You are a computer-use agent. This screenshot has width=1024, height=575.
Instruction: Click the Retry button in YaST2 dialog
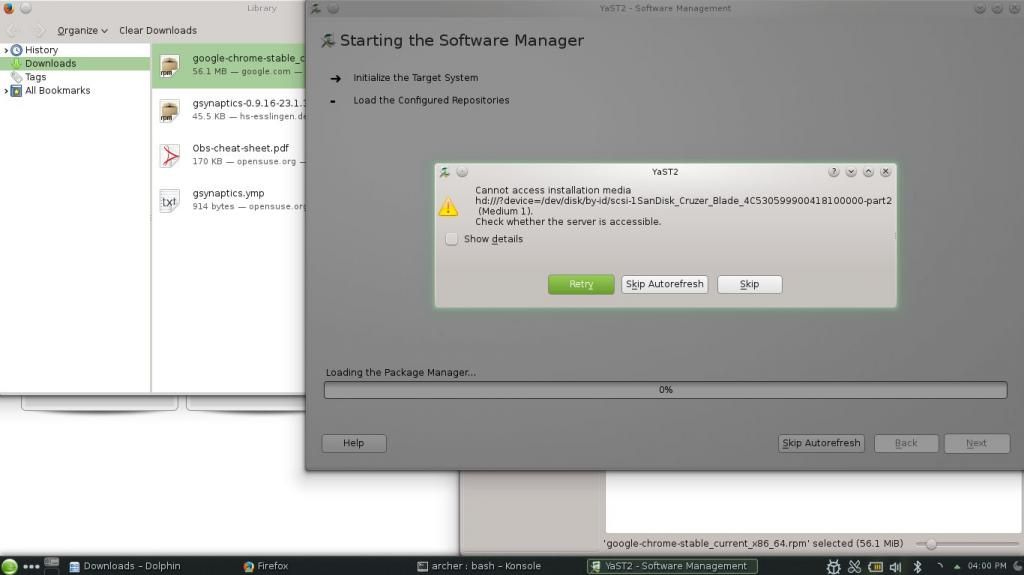[581, 284]
